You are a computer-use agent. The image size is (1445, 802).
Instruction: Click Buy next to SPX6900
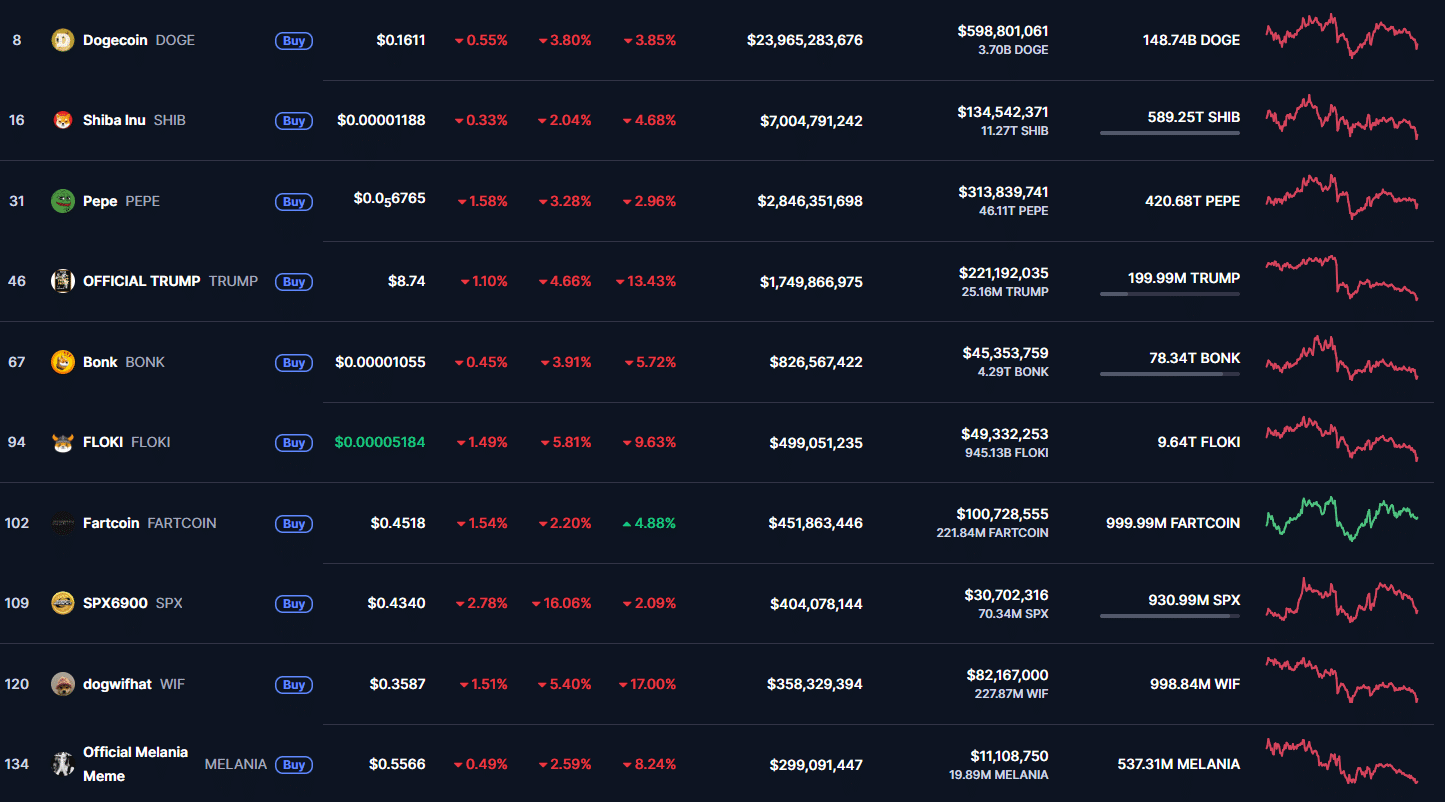294,604
